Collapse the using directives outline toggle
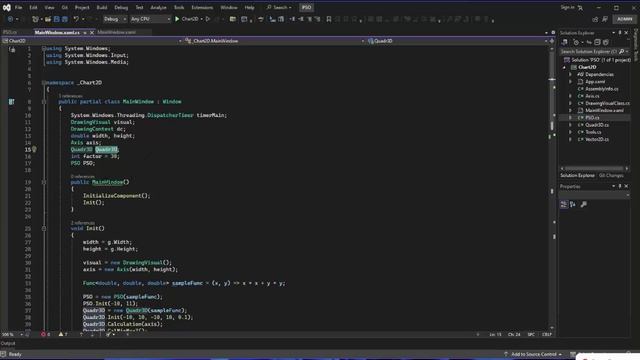The image size is (640, 360). pos(44,49)
